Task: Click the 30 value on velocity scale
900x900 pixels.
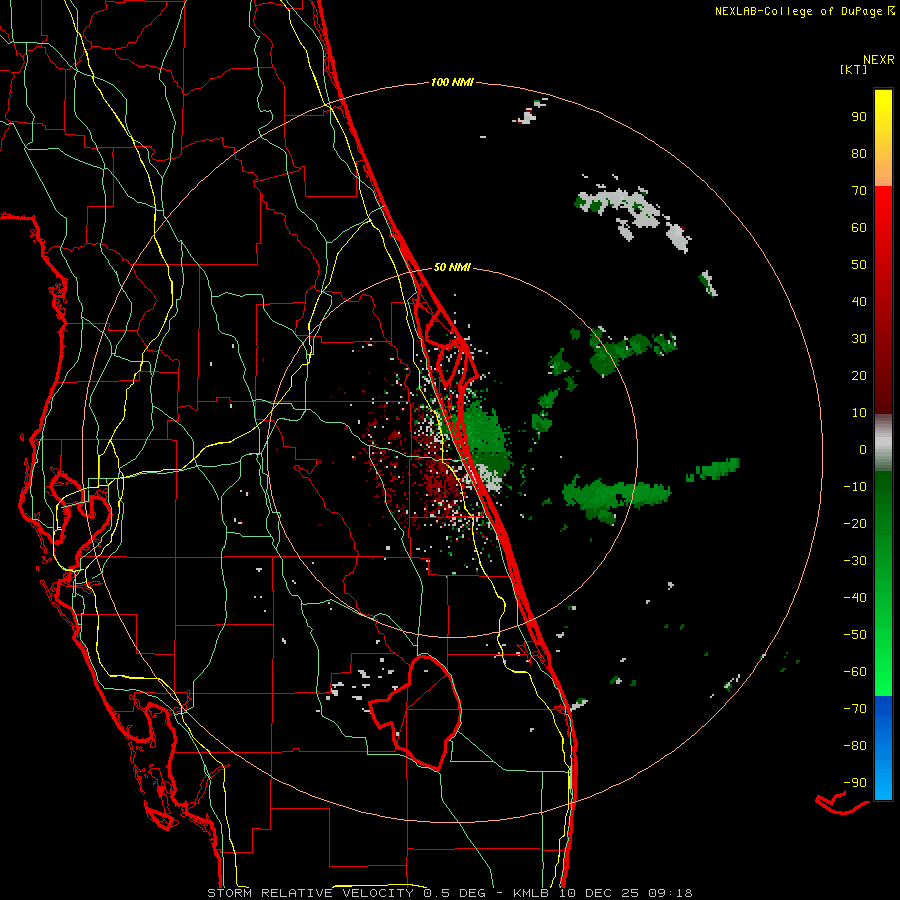Action: [x=859, y=339]
